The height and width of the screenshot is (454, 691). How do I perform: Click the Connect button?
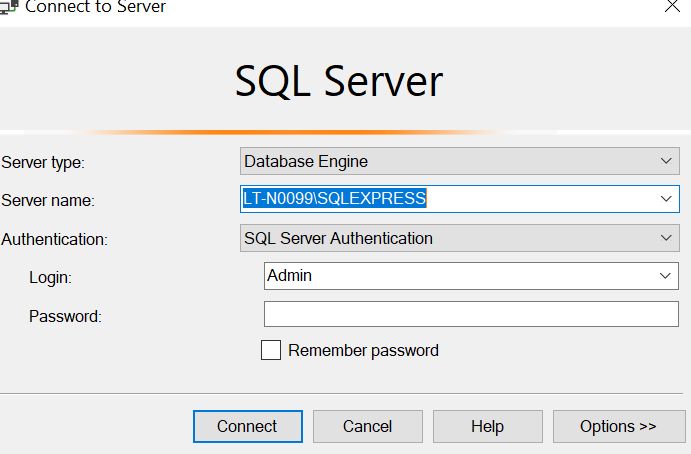248,426
